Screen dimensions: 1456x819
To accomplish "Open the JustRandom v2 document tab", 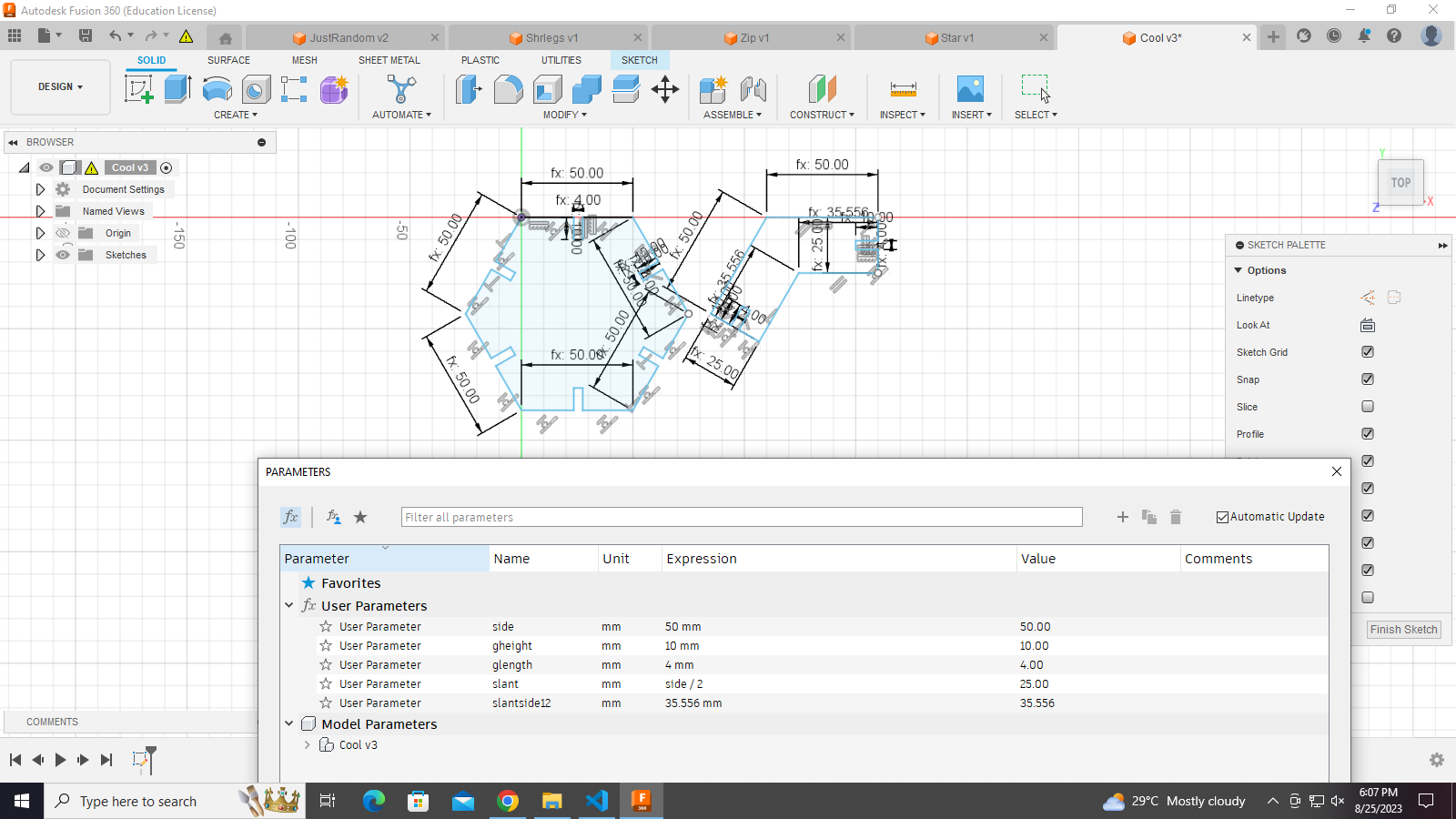I will point(349,38).
